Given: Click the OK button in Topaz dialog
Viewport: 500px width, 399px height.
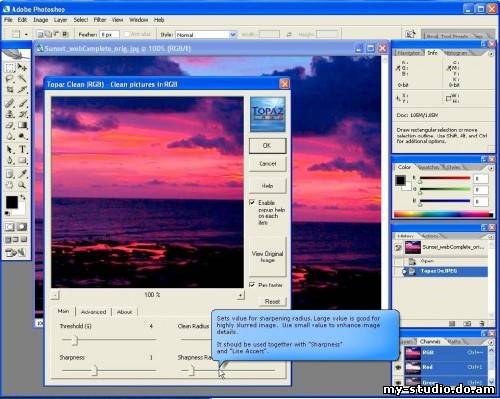Looking at the screenshot, I should [x=267, y=146].
